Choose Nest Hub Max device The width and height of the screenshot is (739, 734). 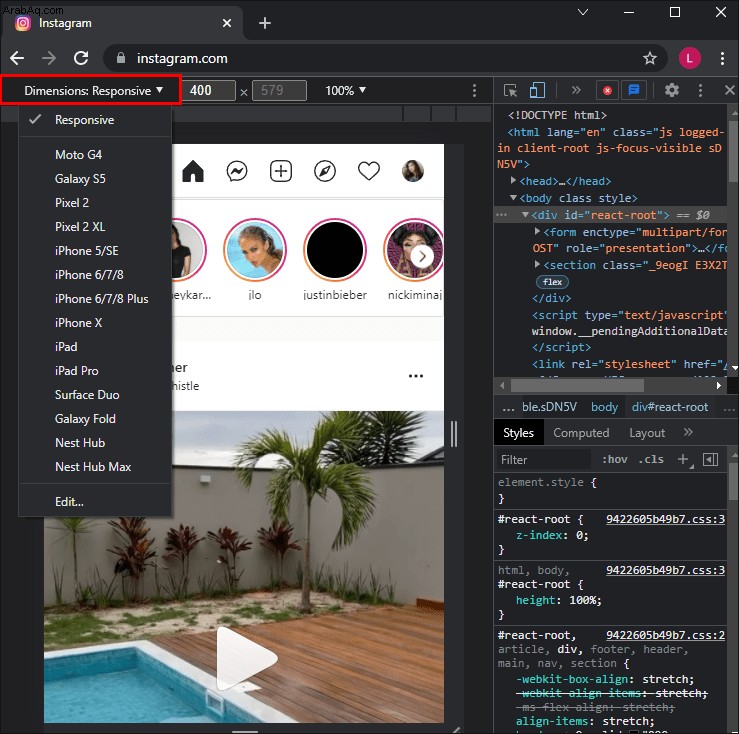(94, 467)
